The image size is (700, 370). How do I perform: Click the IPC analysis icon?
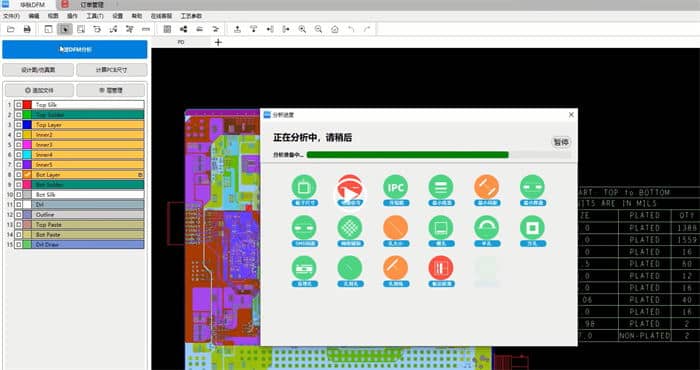[x=396, y=187]
